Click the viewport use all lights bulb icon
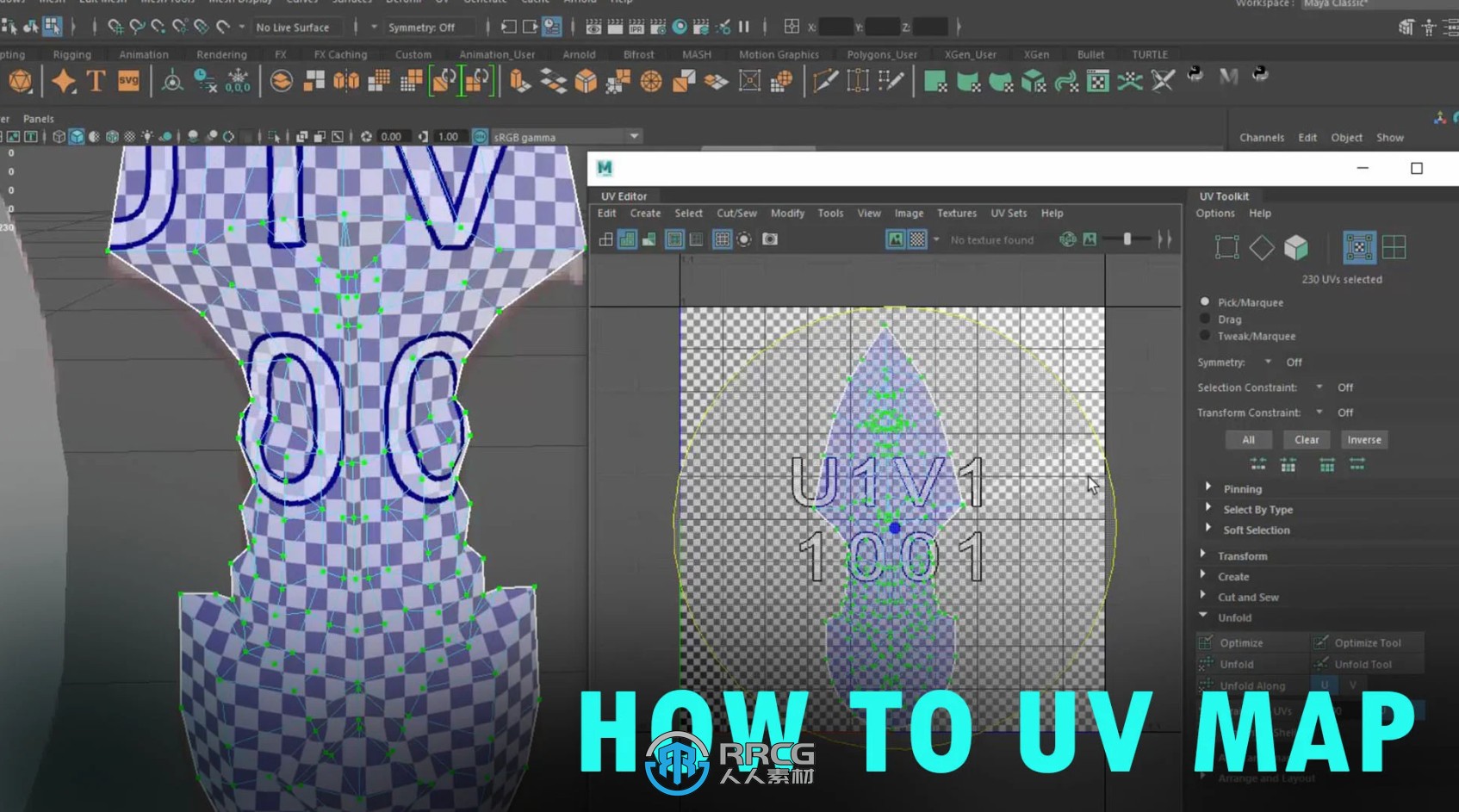This screenshot has height=812, width=1459. pyautogui.click(x=148, y=136)
